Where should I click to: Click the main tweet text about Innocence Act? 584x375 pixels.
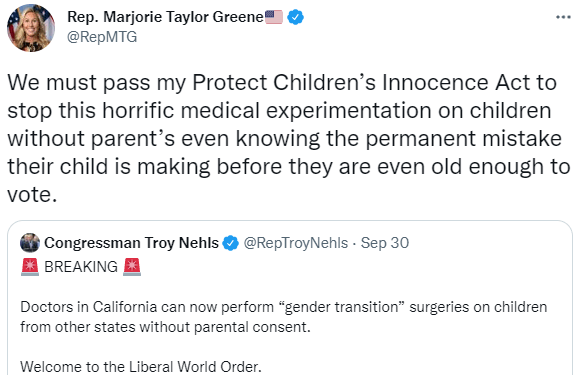[x=289, y=139]
